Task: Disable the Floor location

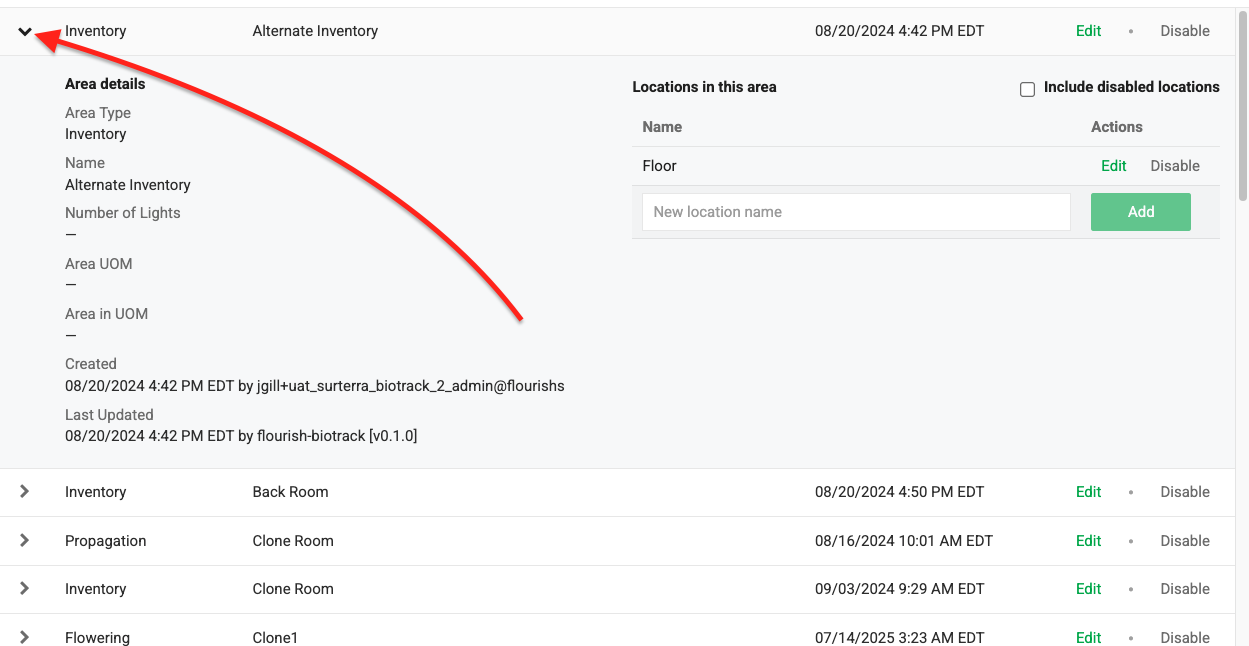Action: tap(1174, 165)
